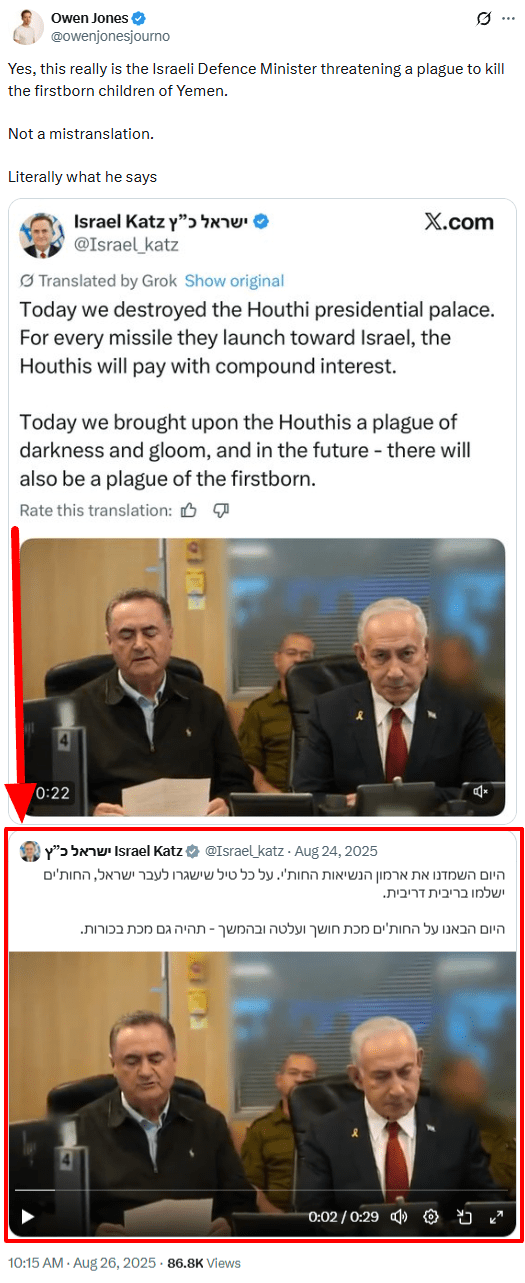Mute the video using the volume icon
The image size is (525, 1283).
399,1217
